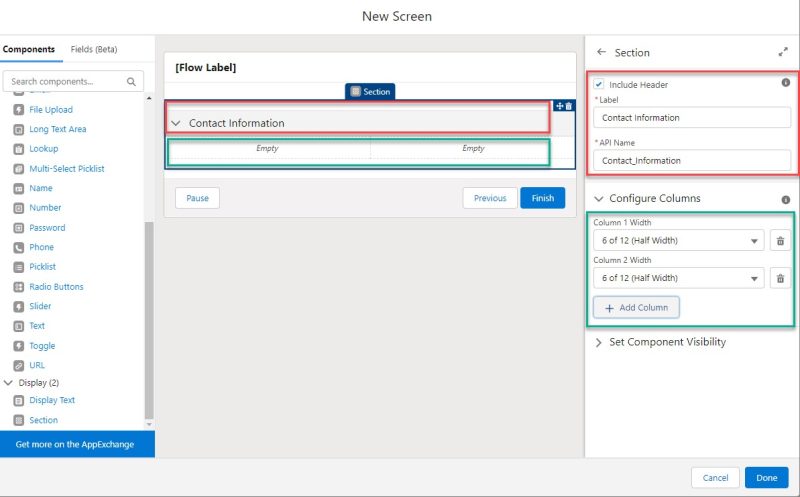Click the back arrow beside Section title
Screen dimensions: 800x497
click(x=601, y=53)
